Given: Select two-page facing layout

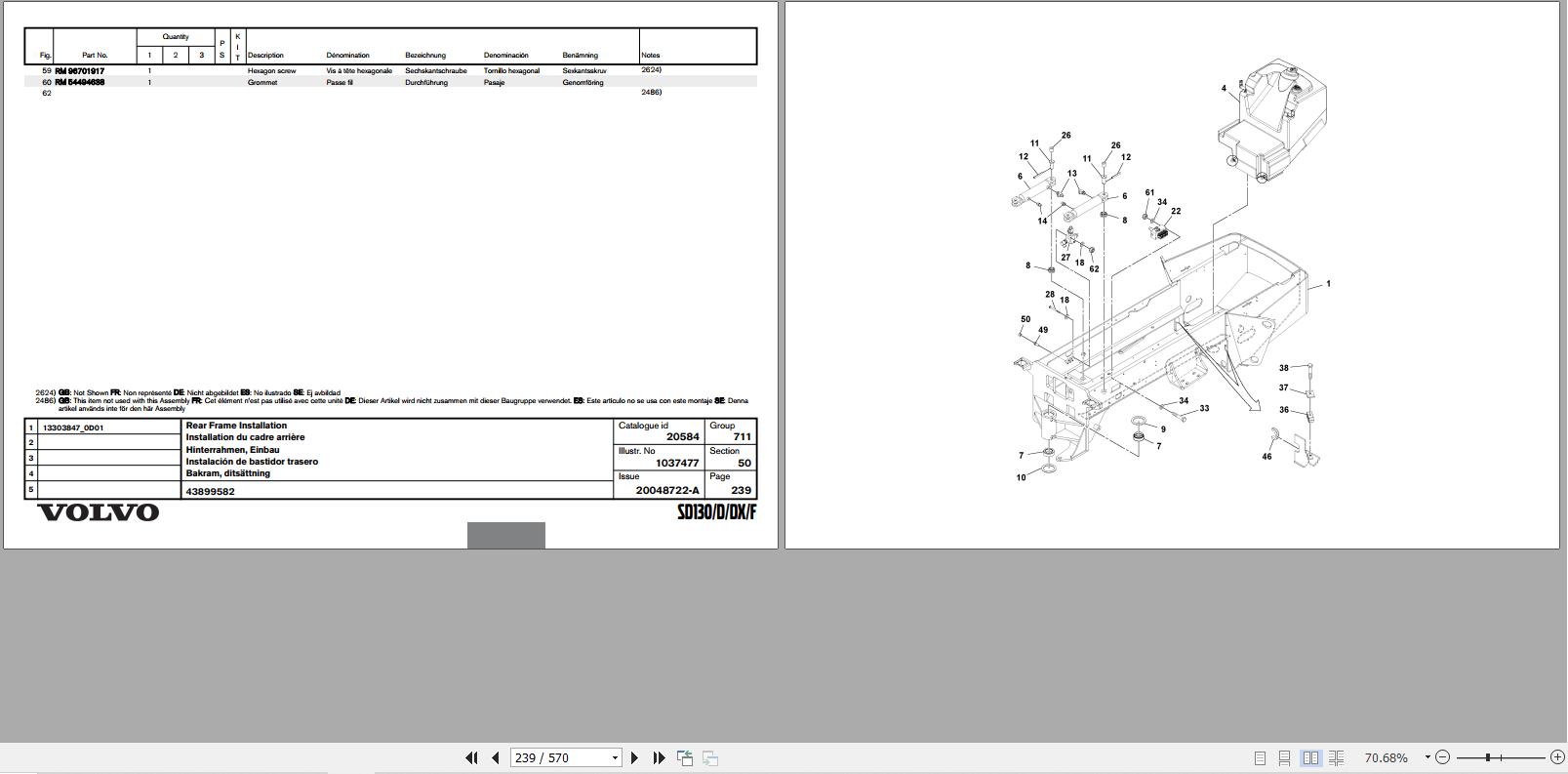Looking at the screenshot, I should [1310, 757].
